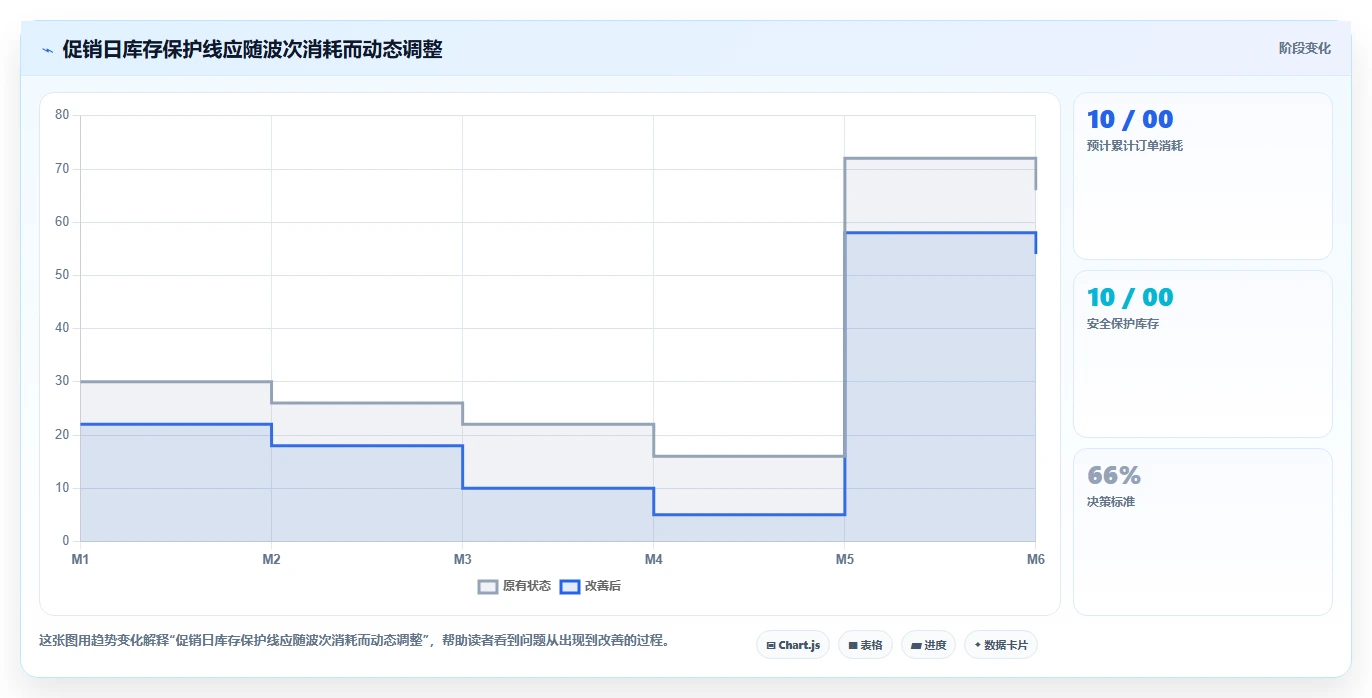1372x698 pixels.
Task: Click the M6 axis label
Action: (1035, 559)
